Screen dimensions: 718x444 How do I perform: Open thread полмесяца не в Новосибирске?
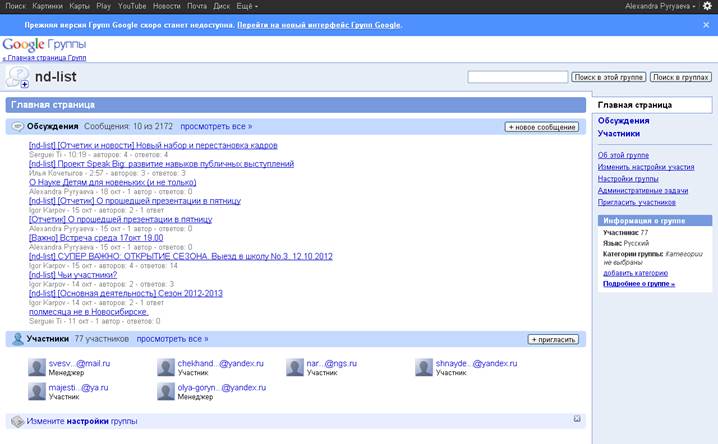point(88,312)
